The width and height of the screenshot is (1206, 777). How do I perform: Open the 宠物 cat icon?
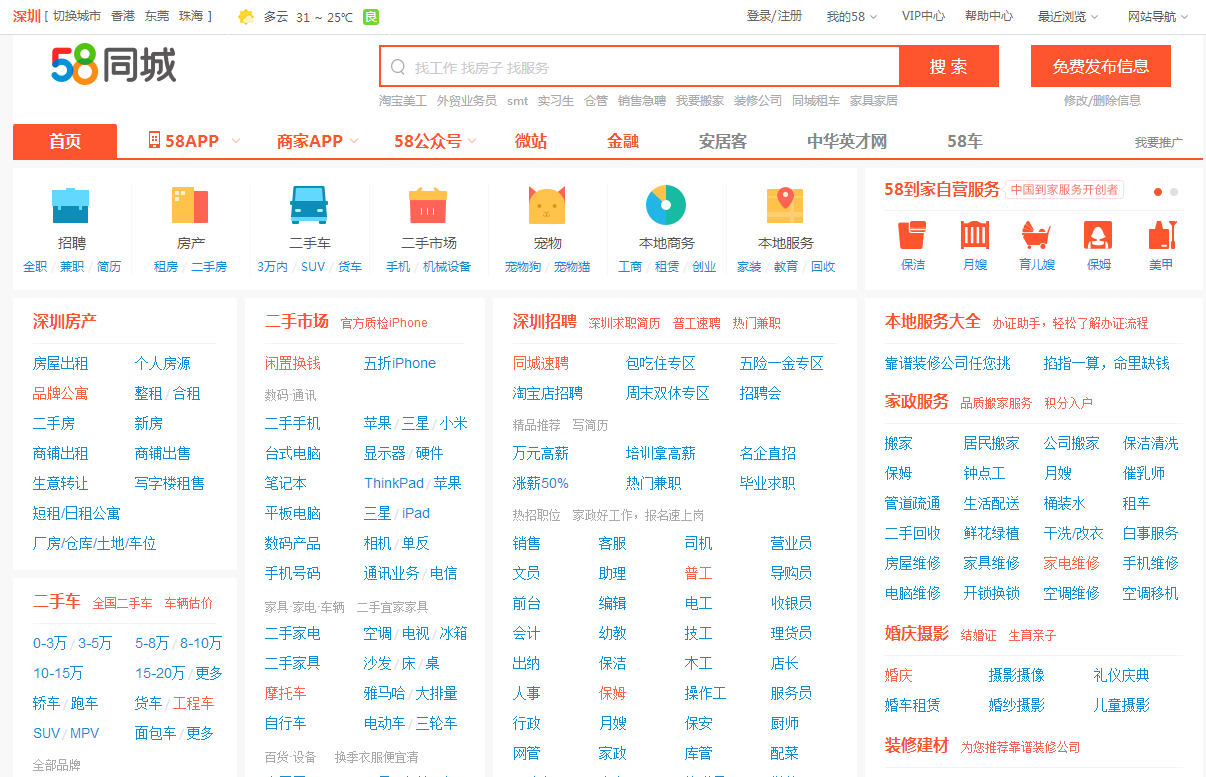click(x=547, y=205)
